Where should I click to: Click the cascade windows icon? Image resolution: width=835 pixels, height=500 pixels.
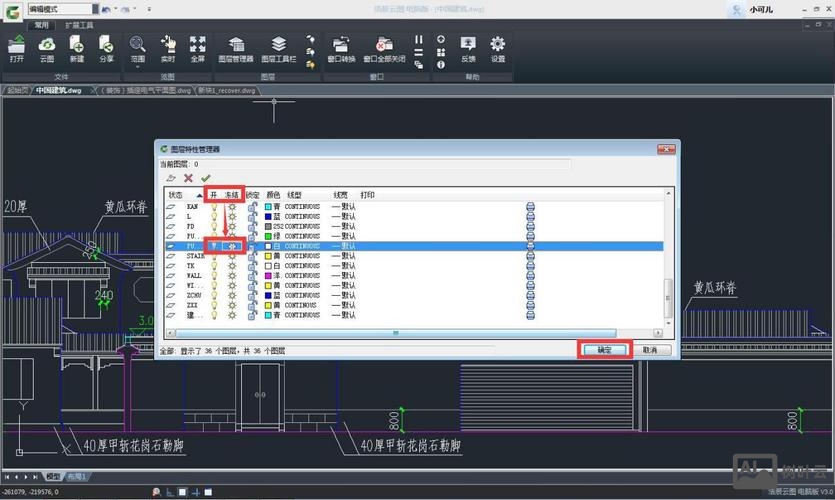(x=419, y=65)
